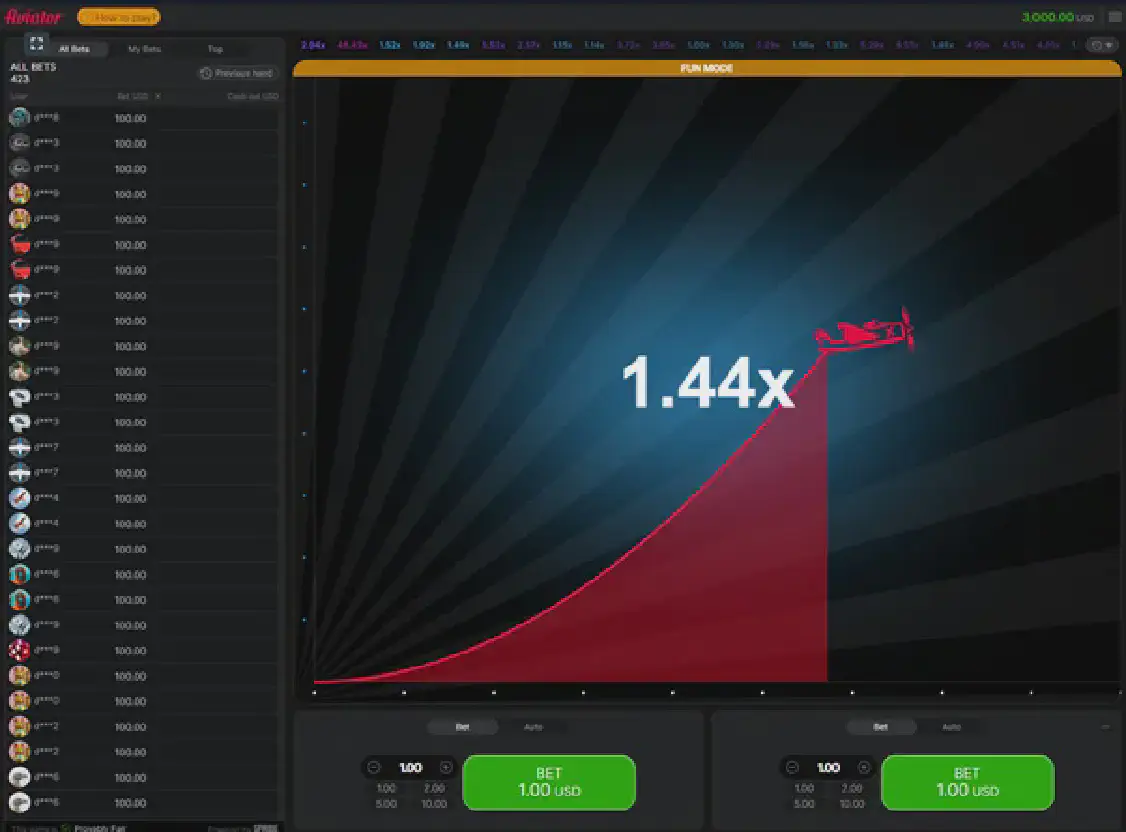Click the left bet amount input field
The image size is (1126, 832).
coord(410,767)
